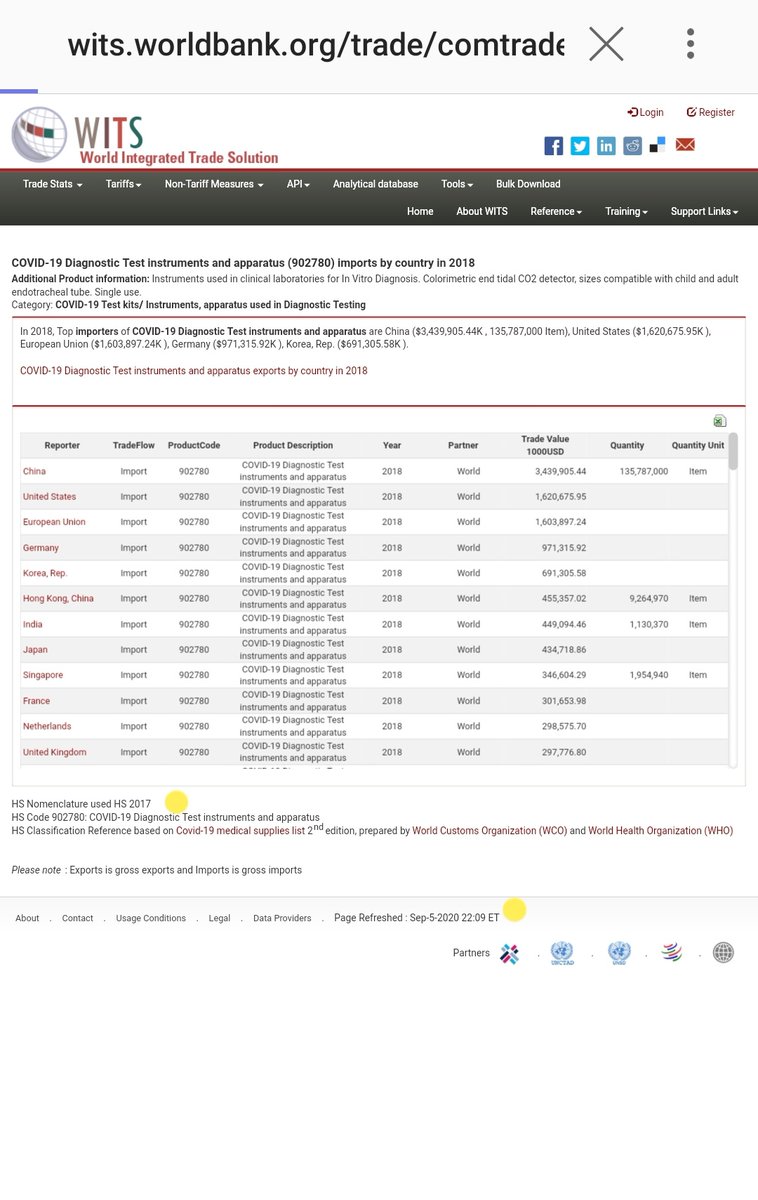Expand Non-Tariff Measures menu

tap(214, 184)
